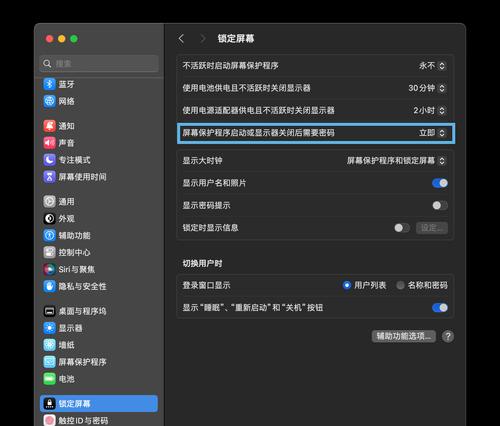This screenshot has width=500, height=426.
Task: Click the yellow minimize window button
Action: 62,39
